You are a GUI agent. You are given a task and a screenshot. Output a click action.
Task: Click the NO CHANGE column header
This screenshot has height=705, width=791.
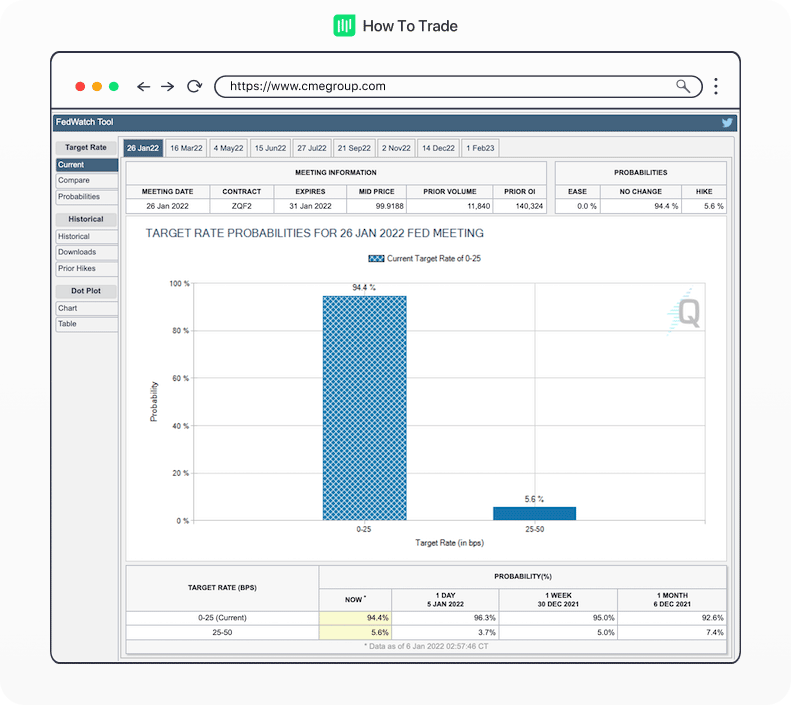(641, 192)
